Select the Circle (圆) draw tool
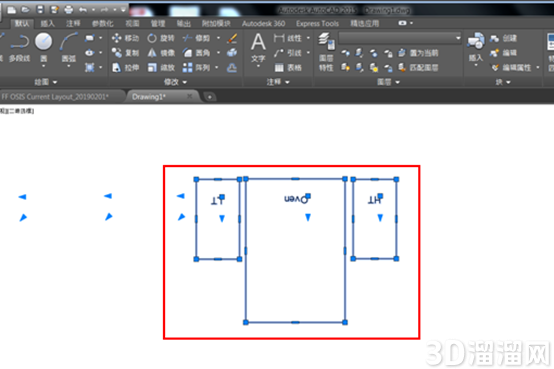This screenshot has height=369, width=554. [x=43, y=48]
